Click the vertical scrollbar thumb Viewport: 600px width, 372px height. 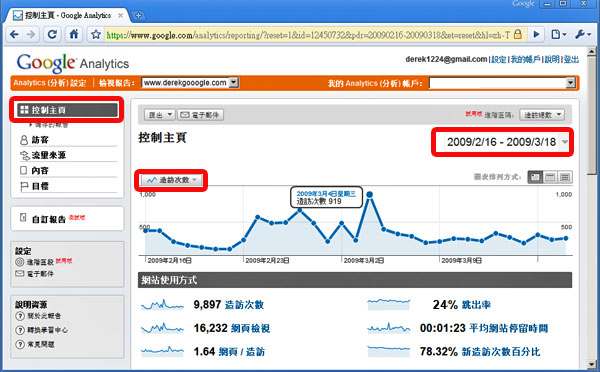(x=592, y=115)
